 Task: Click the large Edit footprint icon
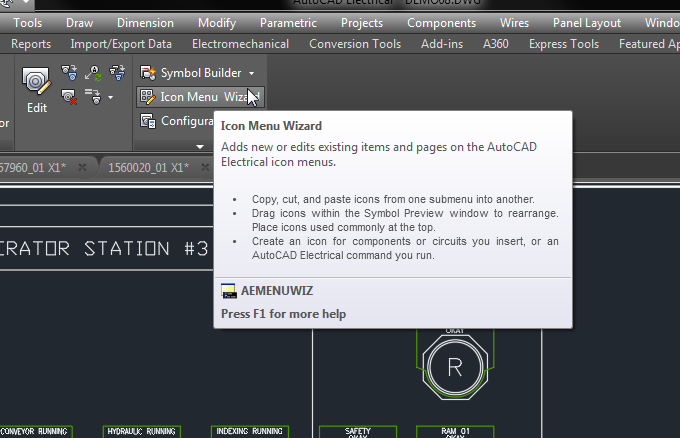[x=36, y=81]
